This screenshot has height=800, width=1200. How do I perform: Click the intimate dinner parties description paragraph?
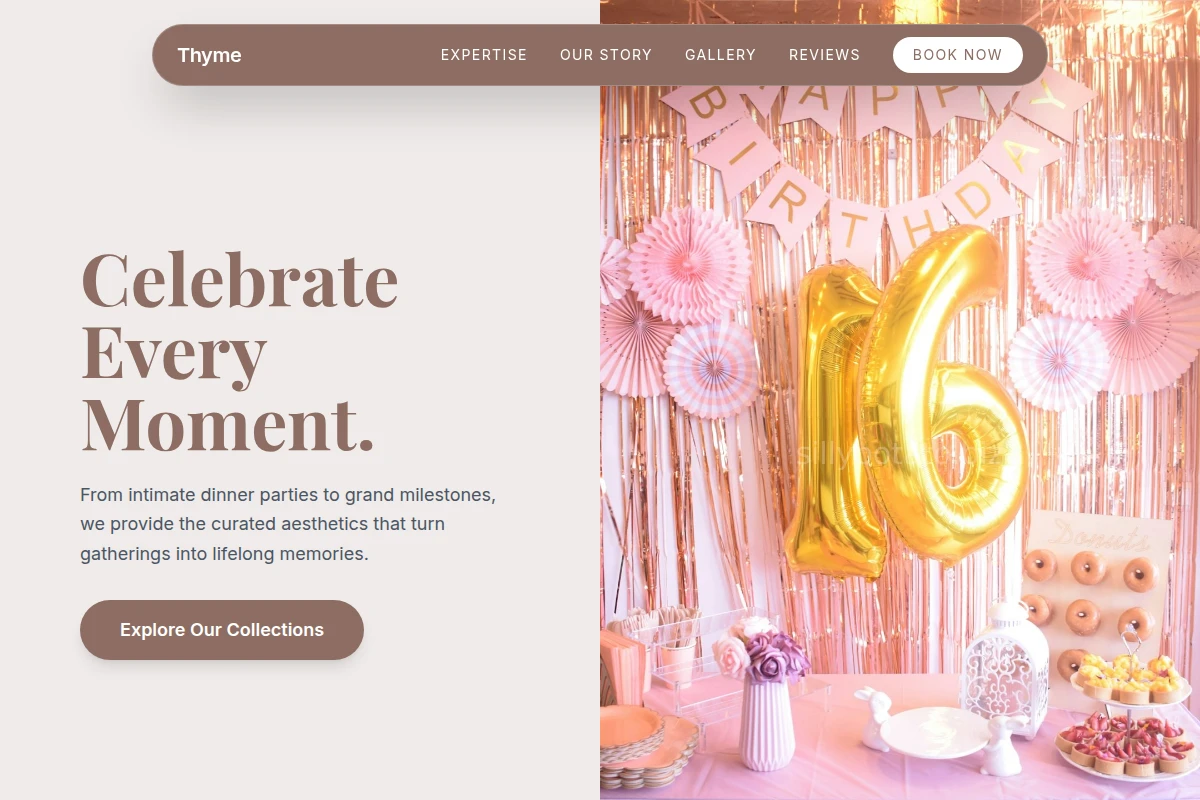point(288,524)
